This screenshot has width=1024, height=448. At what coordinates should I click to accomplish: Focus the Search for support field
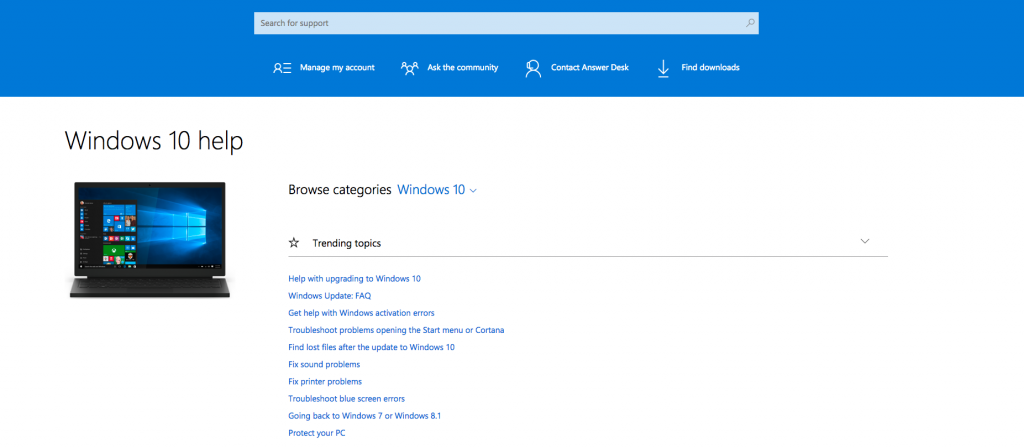click(x=506, y=23)
